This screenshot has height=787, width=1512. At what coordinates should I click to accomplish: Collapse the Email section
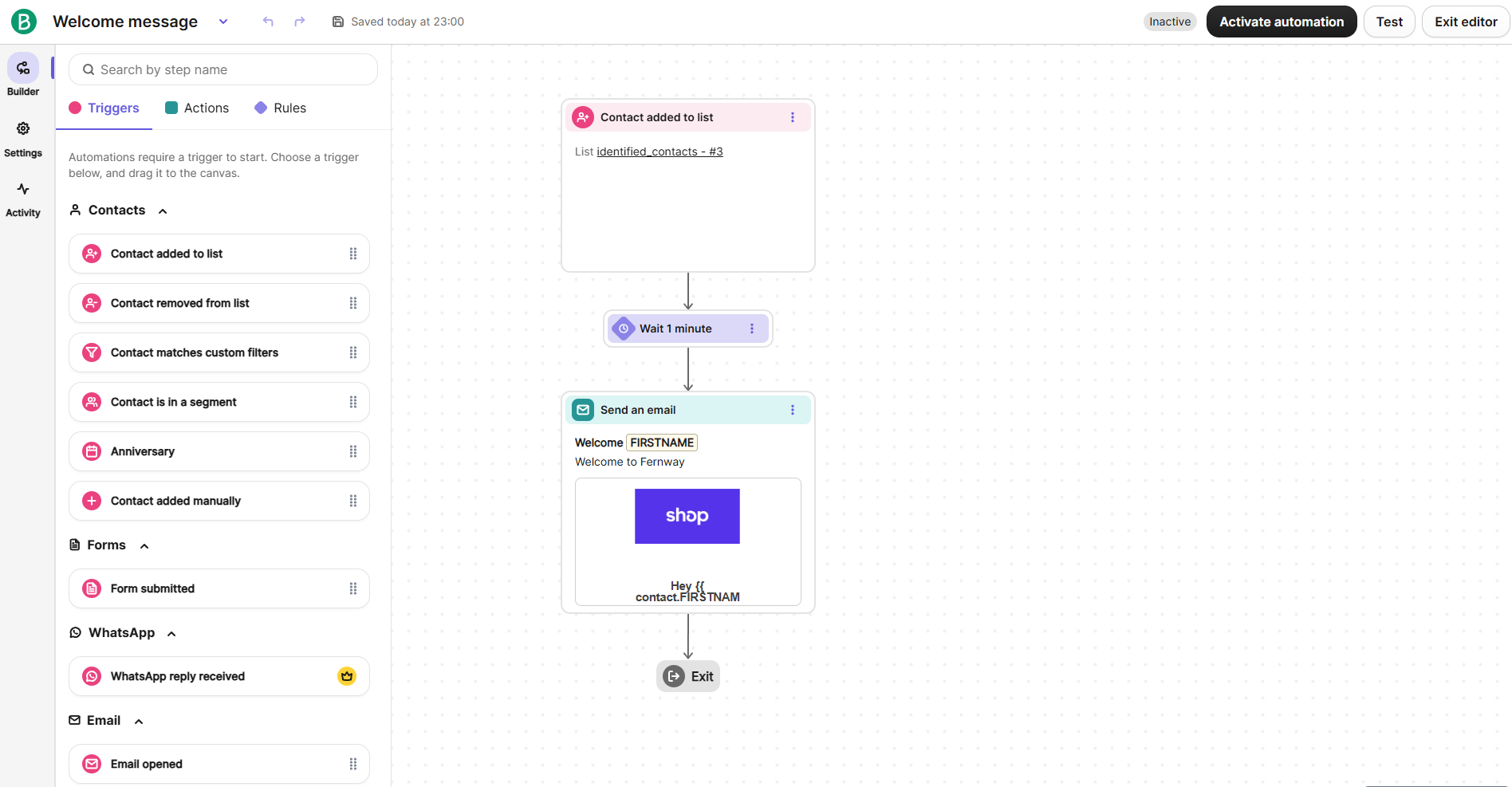click(x=139, y=722)
